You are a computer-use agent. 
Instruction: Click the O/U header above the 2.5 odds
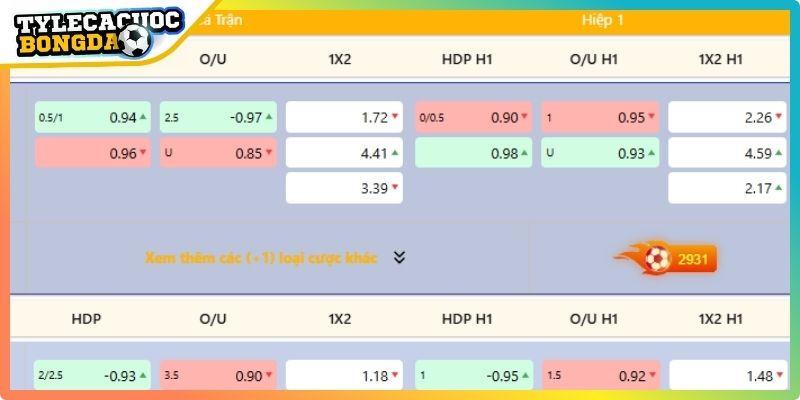213,60
